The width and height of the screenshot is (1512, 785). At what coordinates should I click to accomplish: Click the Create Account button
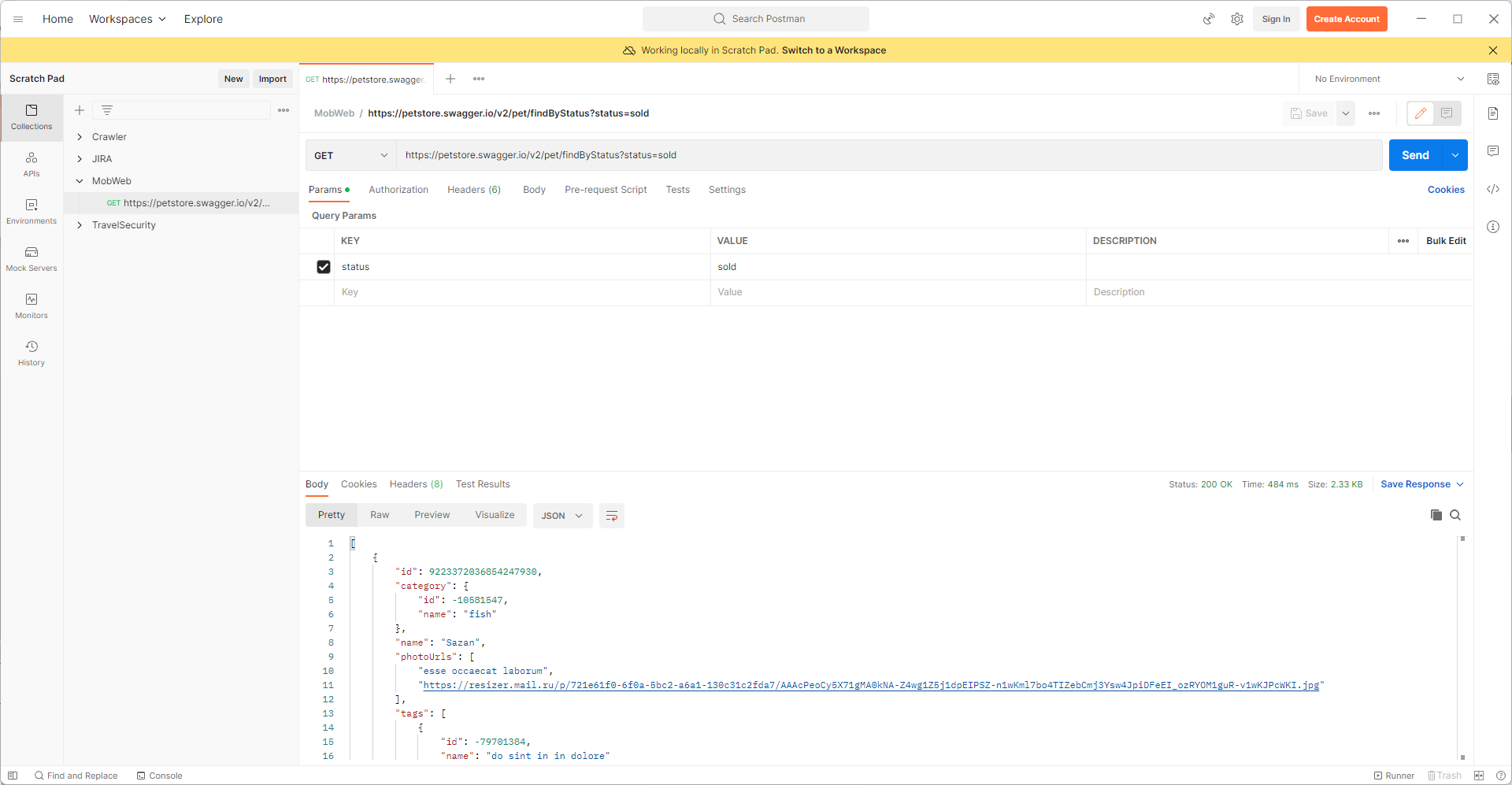(x=1347, y=19)
